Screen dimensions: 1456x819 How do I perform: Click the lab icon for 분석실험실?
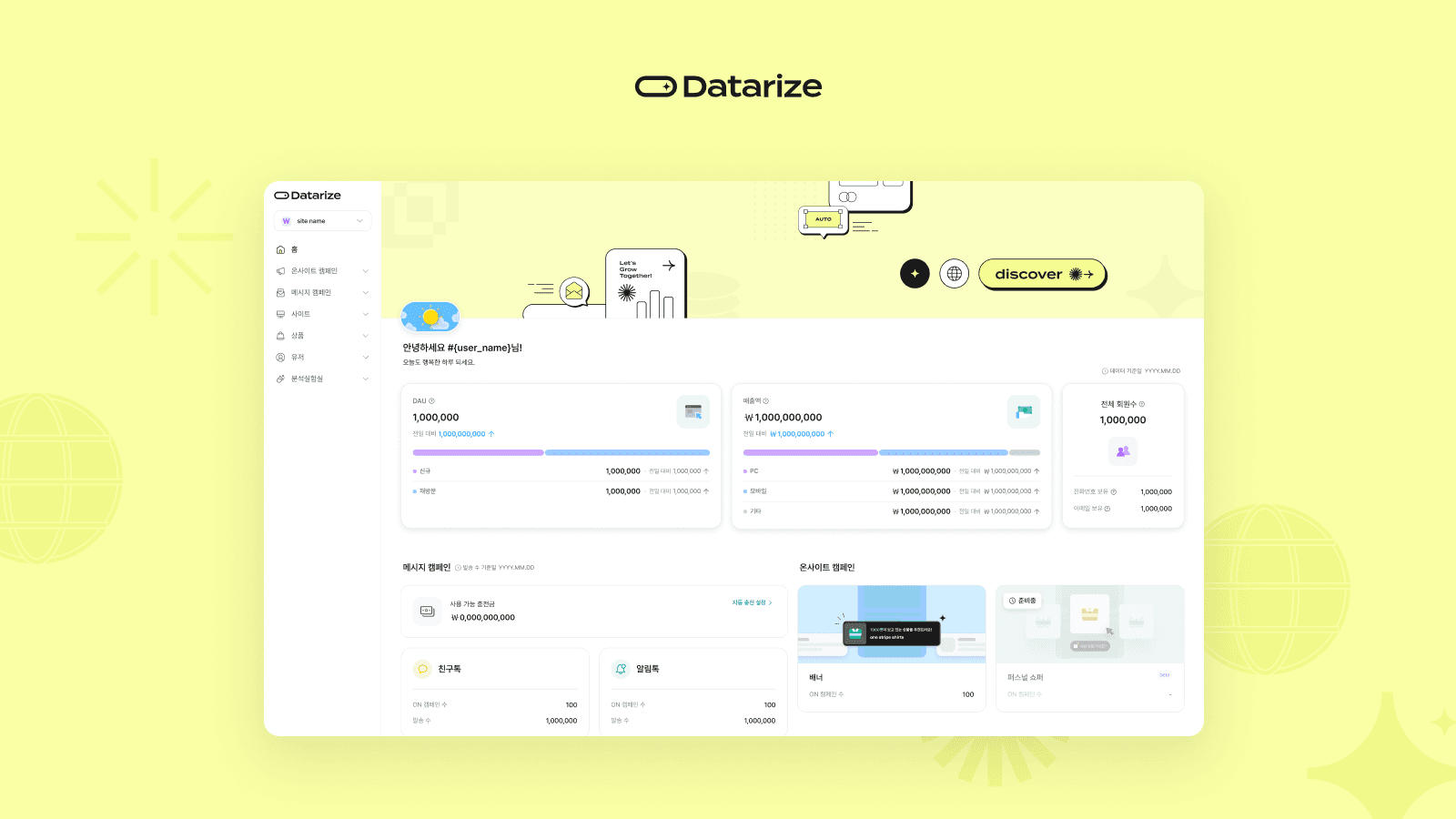(x=280, y=379)
